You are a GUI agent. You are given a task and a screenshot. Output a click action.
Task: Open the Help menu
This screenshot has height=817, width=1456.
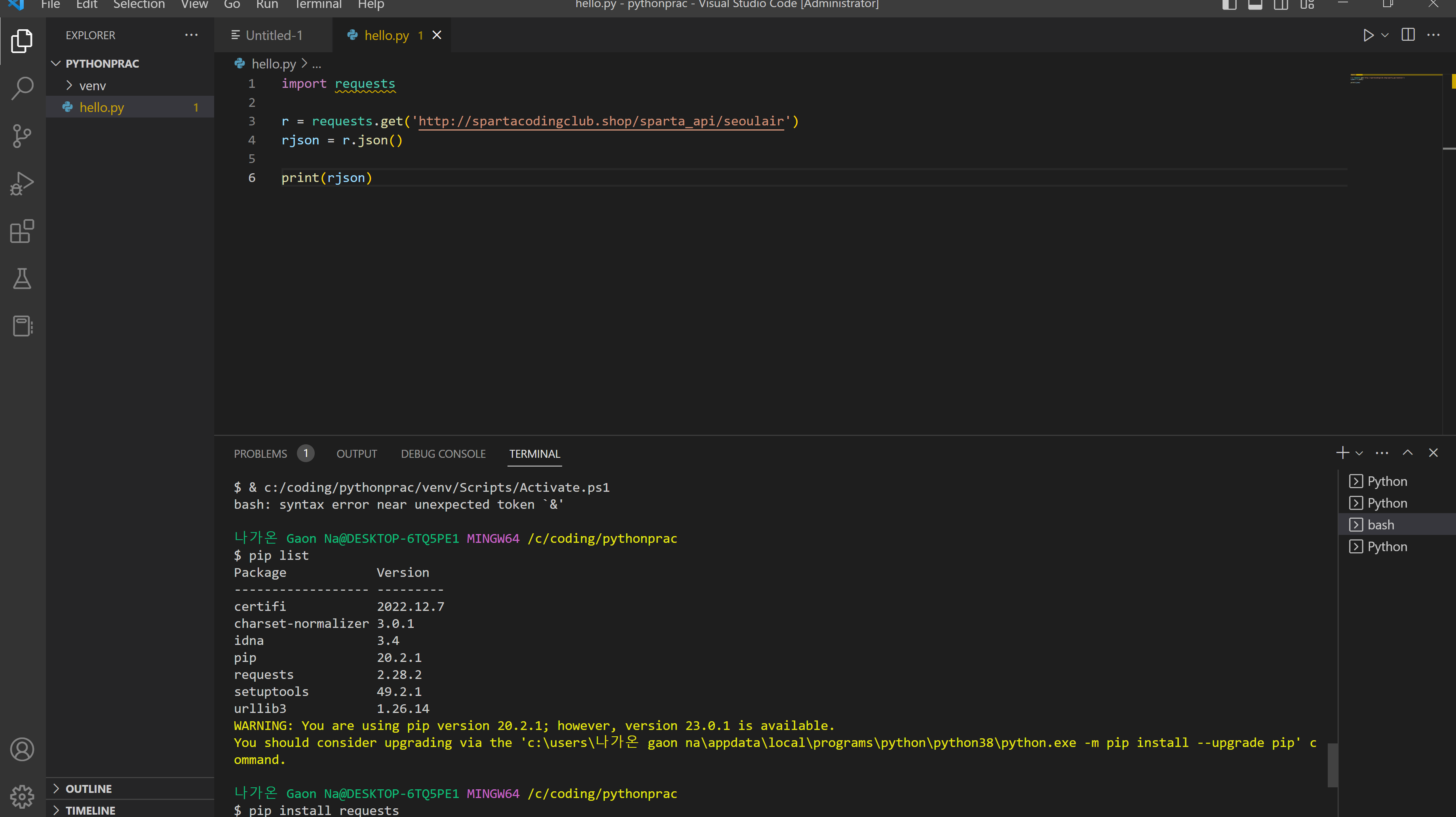pyautogui.click(x=371, y=4)
